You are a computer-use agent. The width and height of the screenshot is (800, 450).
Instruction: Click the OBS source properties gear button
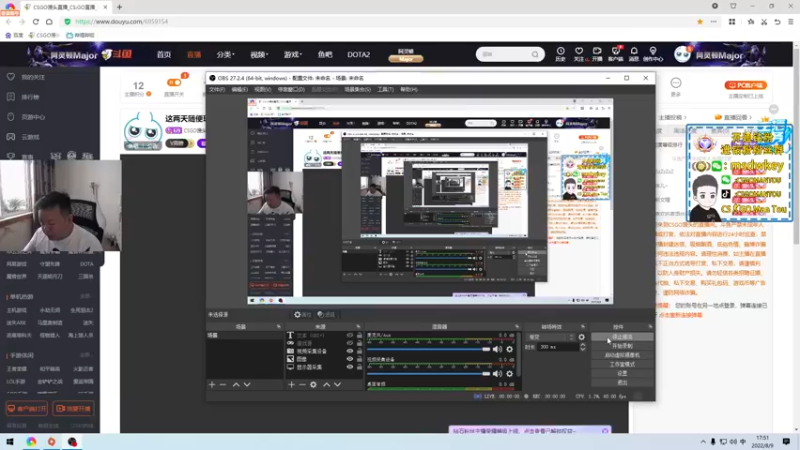(x=302, y=315)
